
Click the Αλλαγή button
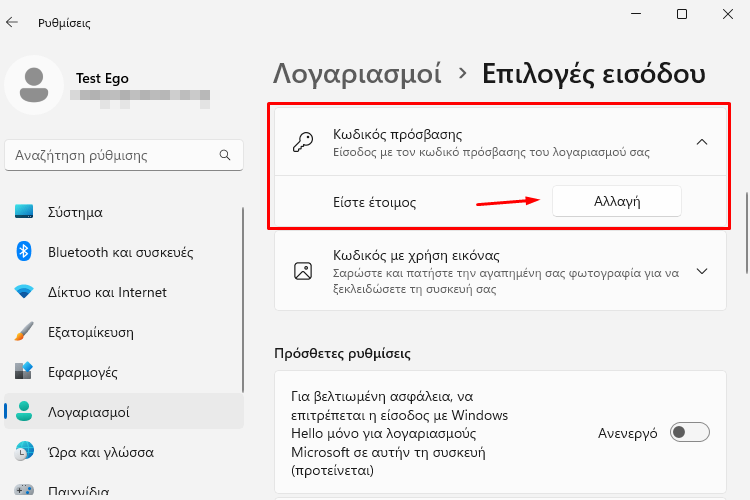(617, 201)
